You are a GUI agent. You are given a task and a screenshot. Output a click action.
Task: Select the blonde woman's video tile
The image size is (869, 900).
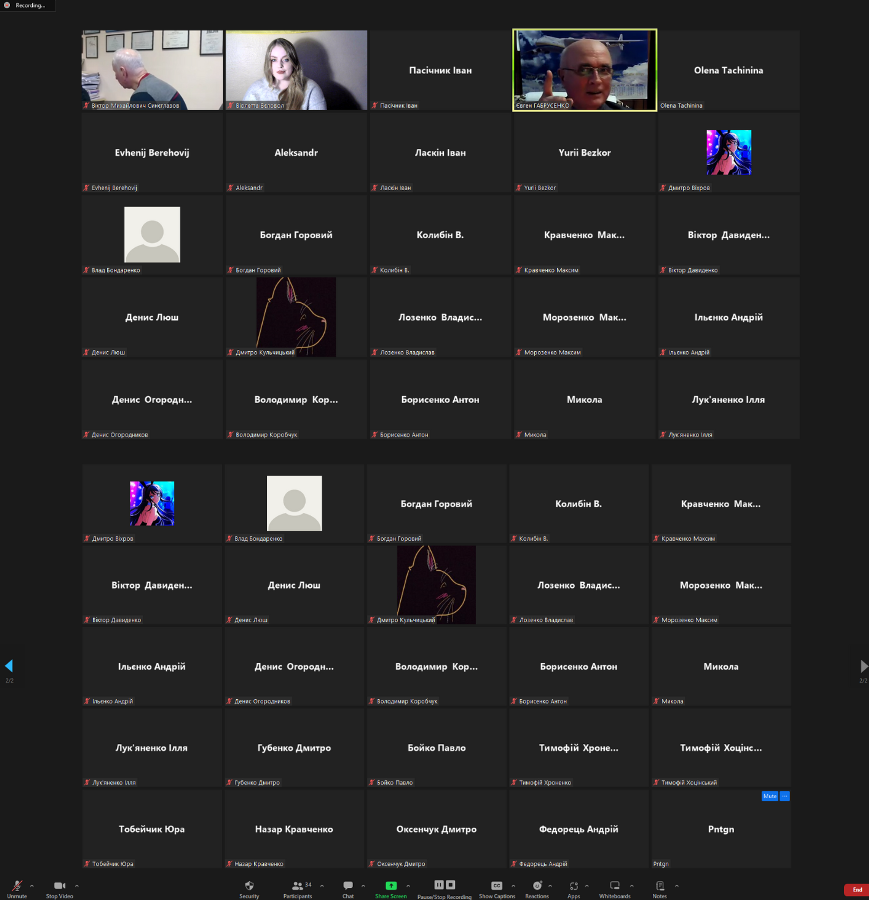tap(296, 70)
